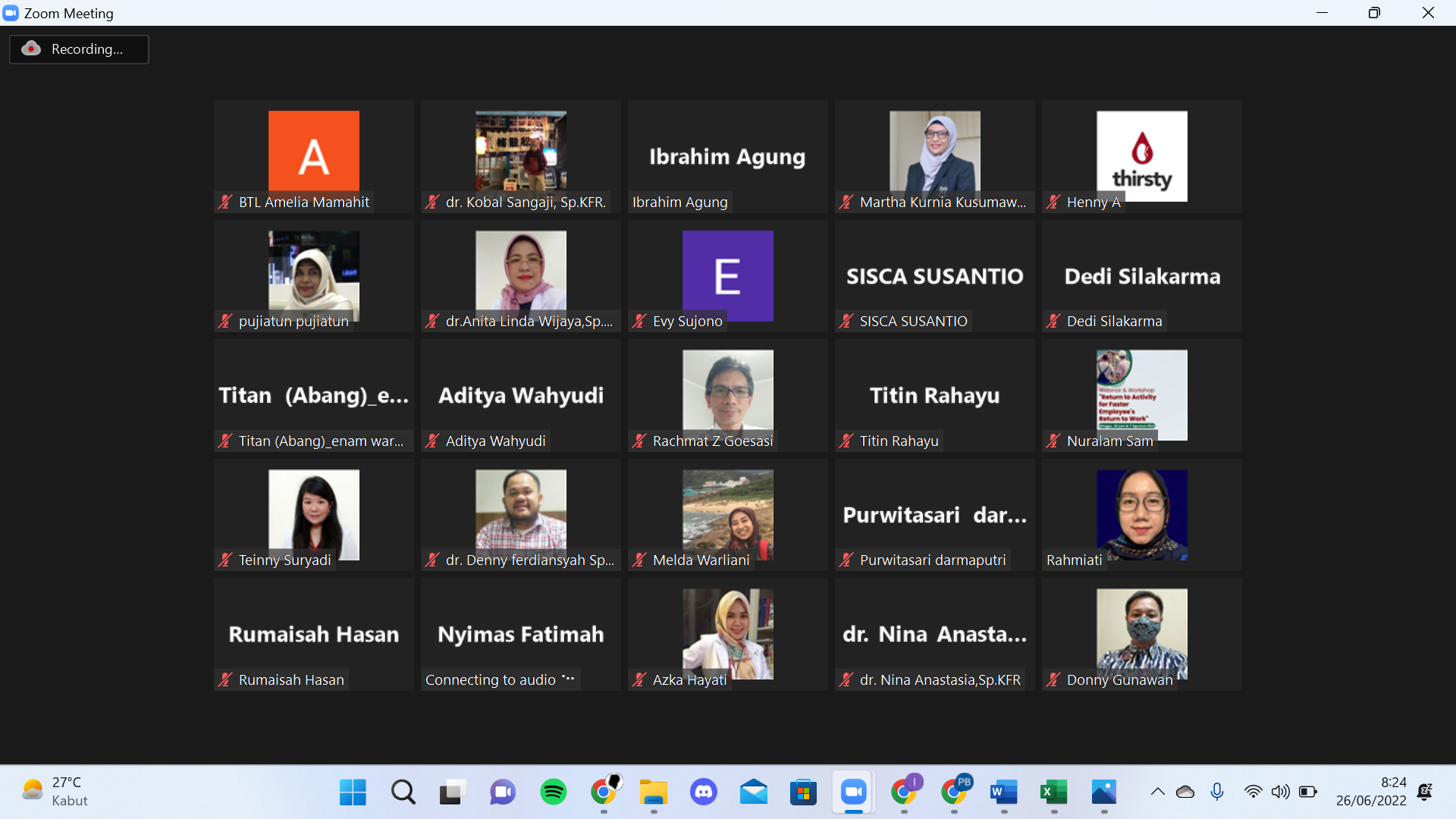This screenshot has height=819, width=1456.
Task: Open taskbar Search
Action: click(403, 792)
